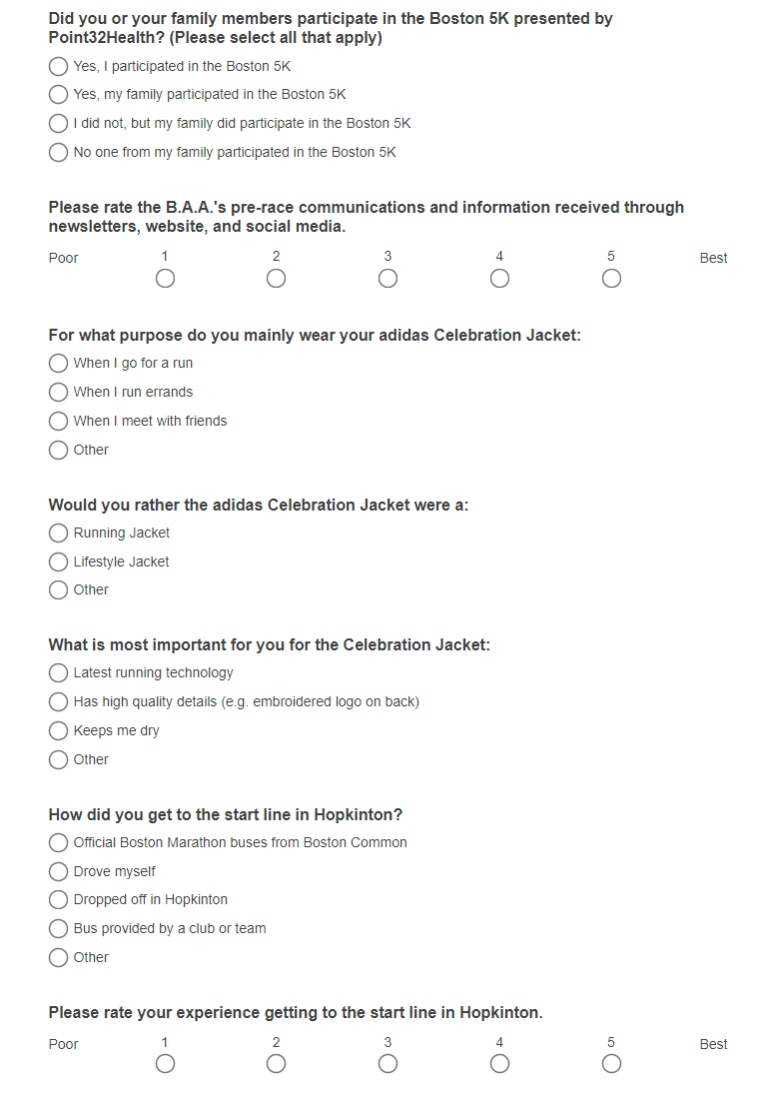
Task: Select "Yes, I participated in the Boston 5K"
Action: [58, 67]
